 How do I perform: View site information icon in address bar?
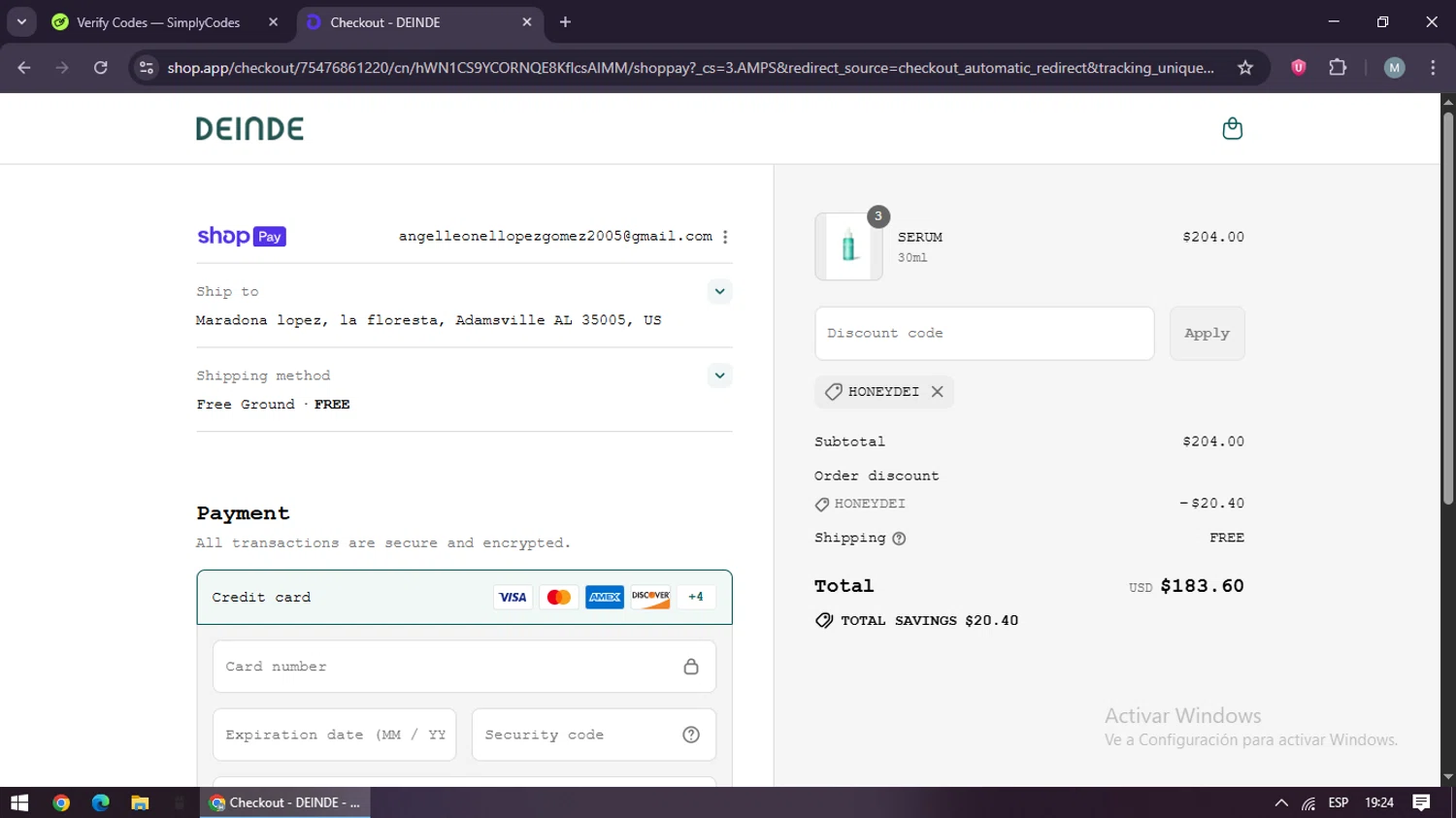click(x=146, y=68)
